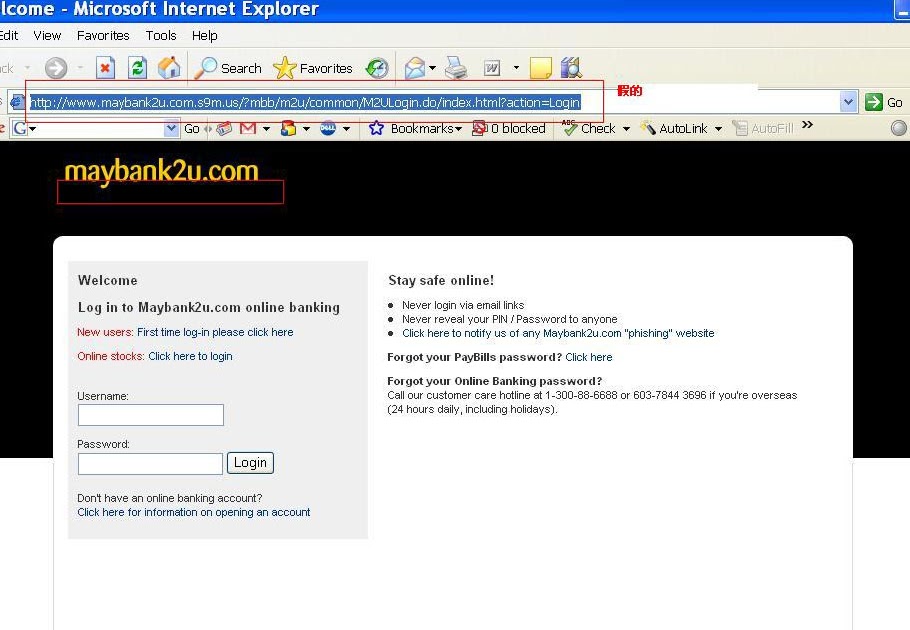
Task: Click information on opening an account link
Action: pyautogui.click(x=194, y=512)
